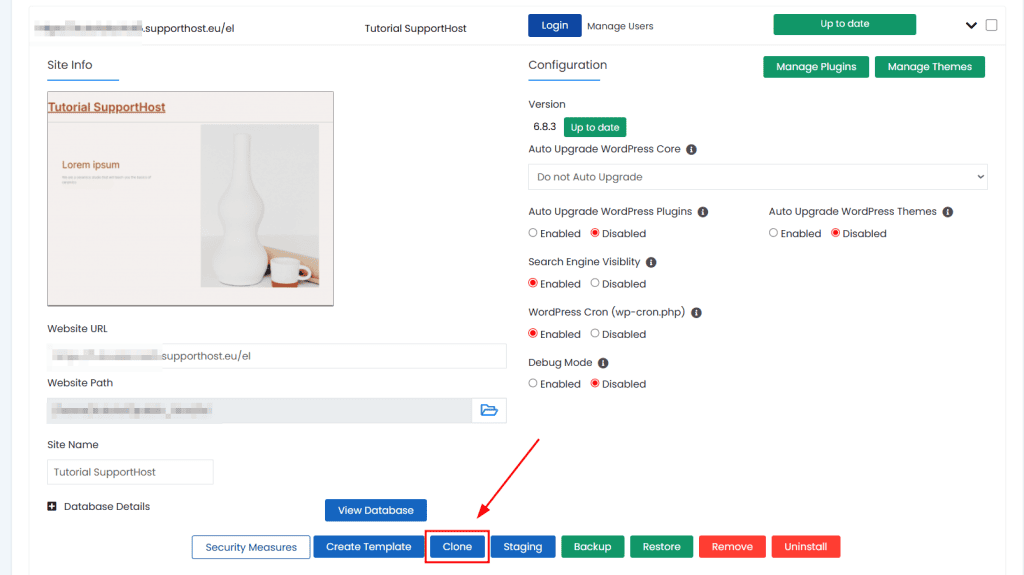The height and width of the screenshot is (575, 1024).
Task: Click info icon beside Auto Upgrade WordPress Plugins
Action: [x=702, y=212]
